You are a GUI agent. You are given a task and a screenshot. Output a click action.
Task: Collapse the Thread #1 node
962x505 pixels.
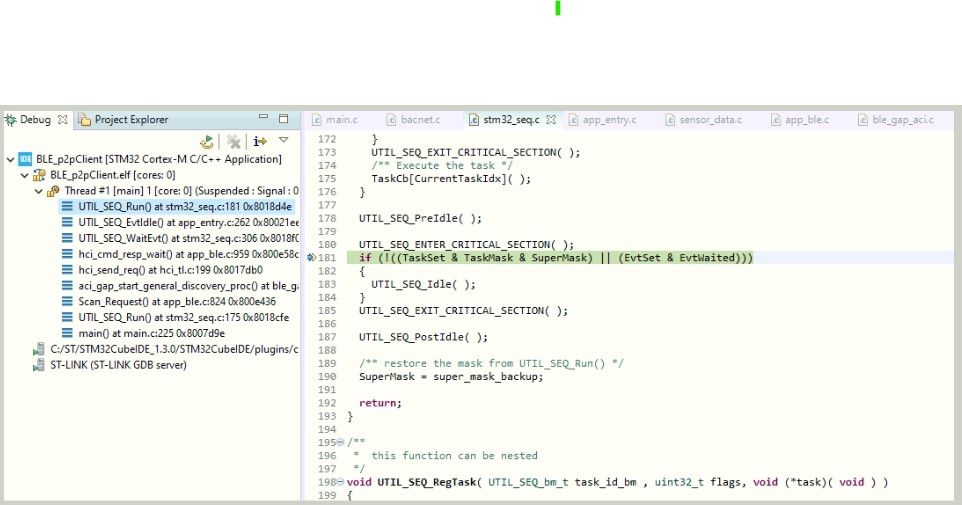pos(39,191)
